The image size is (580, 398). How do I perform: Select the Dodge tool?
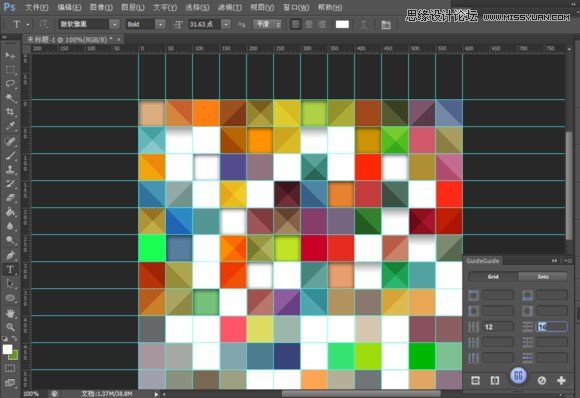tap(10, 240)
